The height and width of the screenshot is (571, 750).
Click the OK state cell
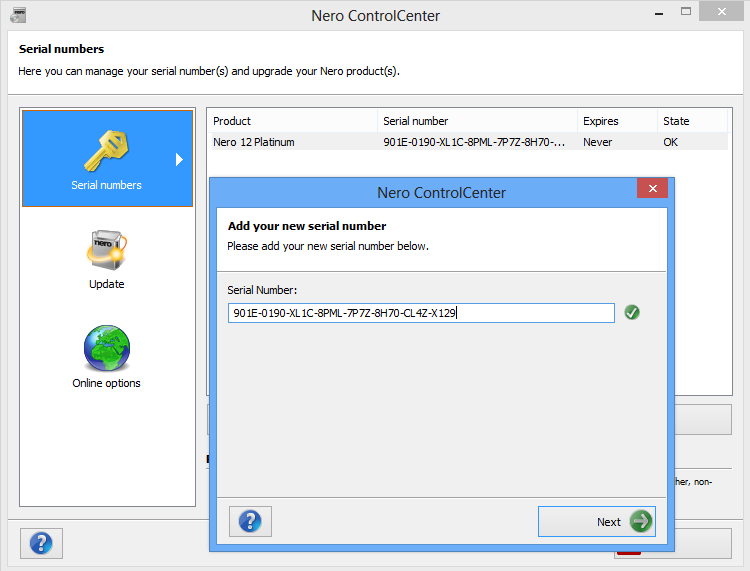coord(670,142)
